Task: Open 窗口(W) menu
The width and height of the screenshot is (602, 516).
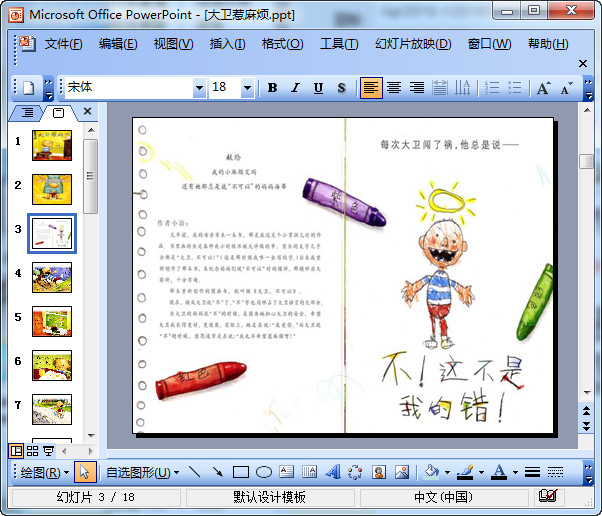Action: (489, 44)
